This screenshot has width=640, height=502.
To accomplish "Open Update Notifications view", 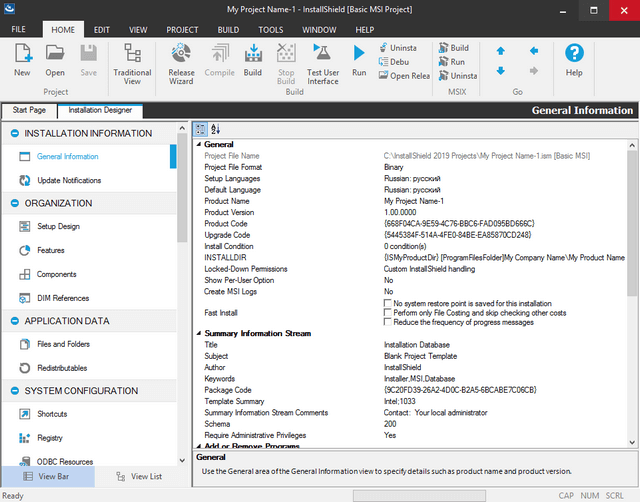I will pyautogui.click(x=68, y=180).
